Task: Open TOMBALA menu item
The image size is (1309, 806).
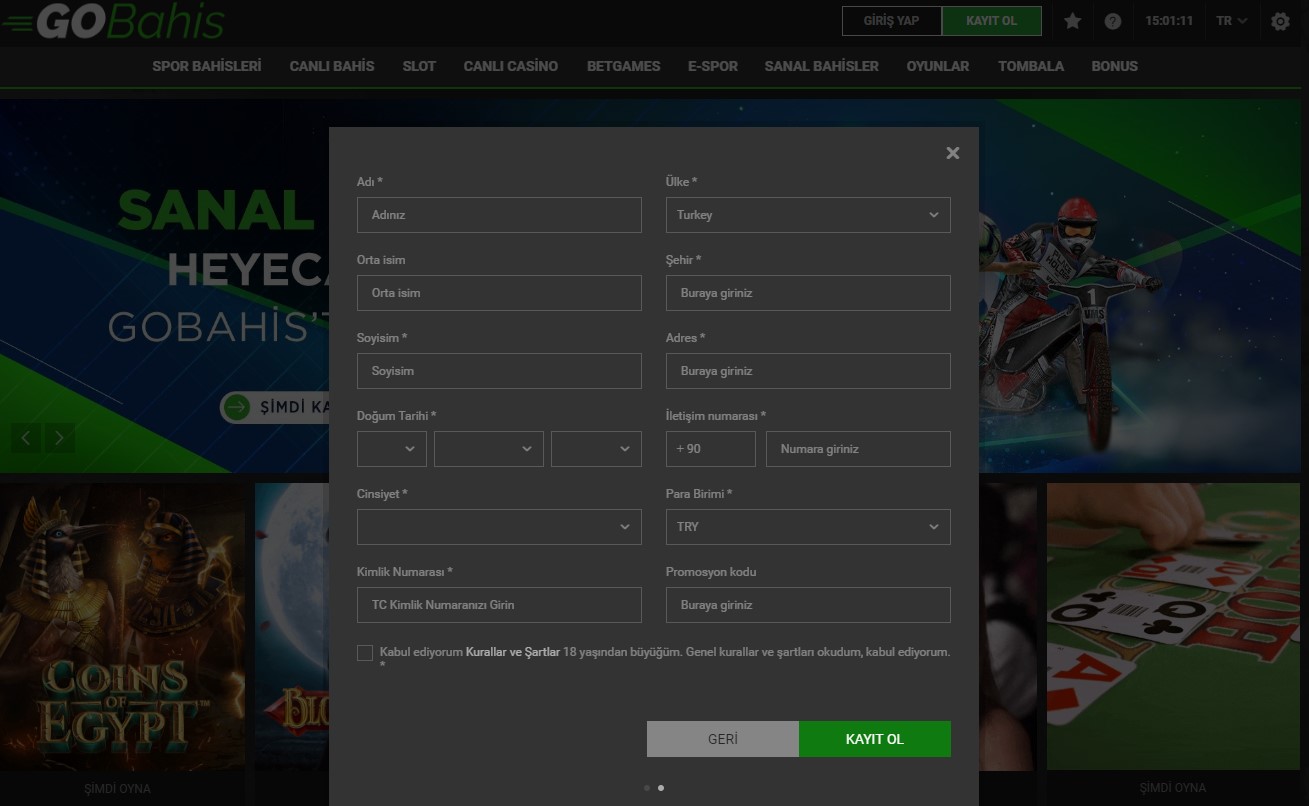Action: point(1031,66)
